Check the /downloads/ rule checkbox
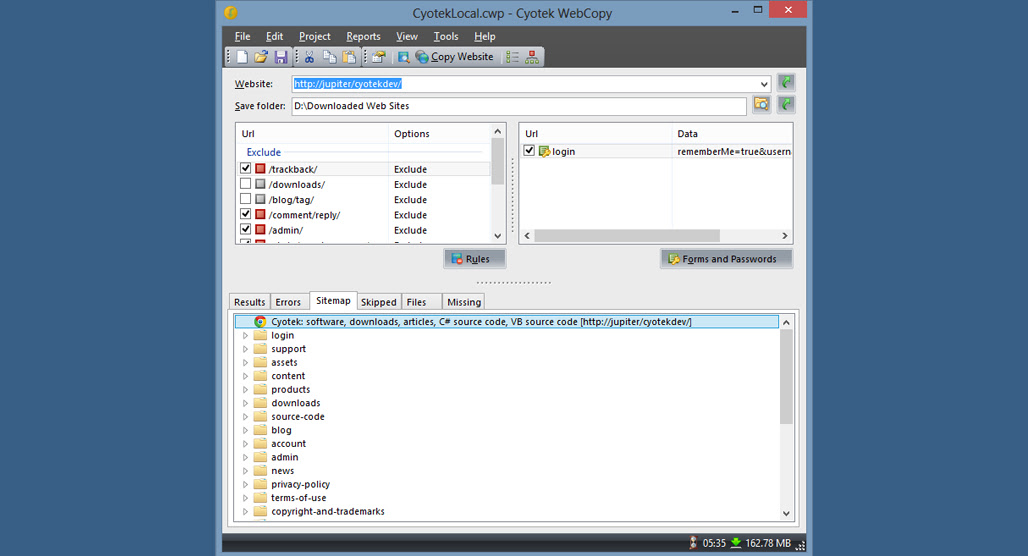This screenshot has height=556, width=1028. point(245,184)
